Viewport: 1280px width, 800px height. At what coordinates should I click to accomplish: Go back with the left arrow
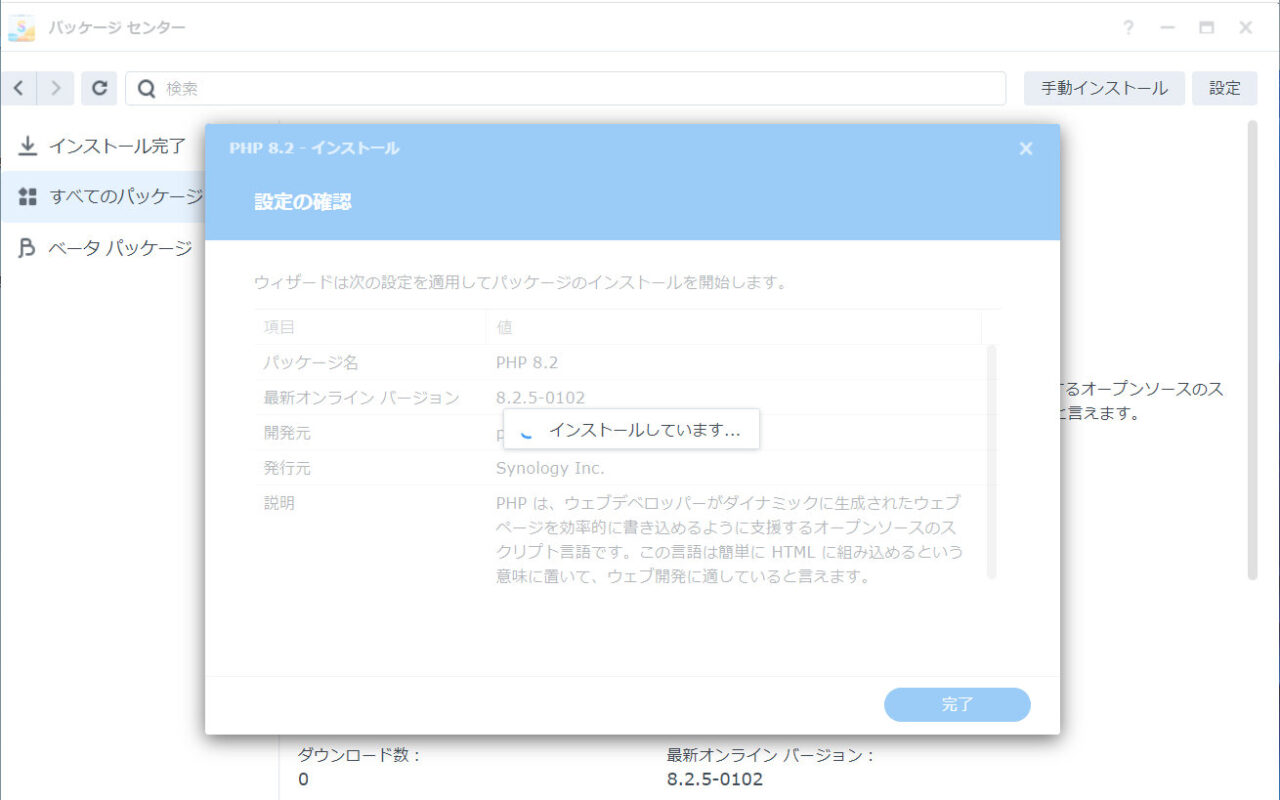point(19,88)
